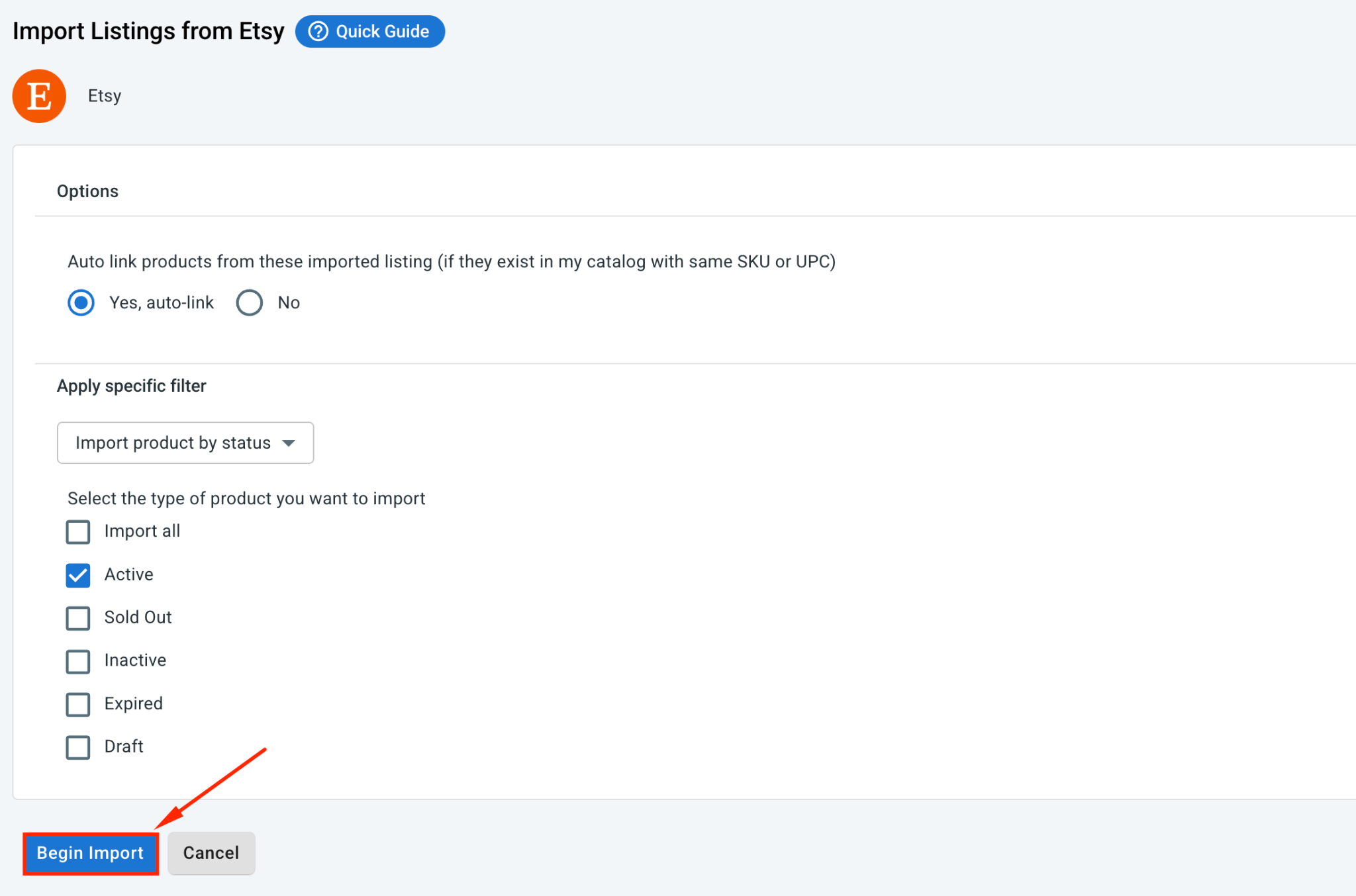Check the Draft checkbox

[78, 747]
